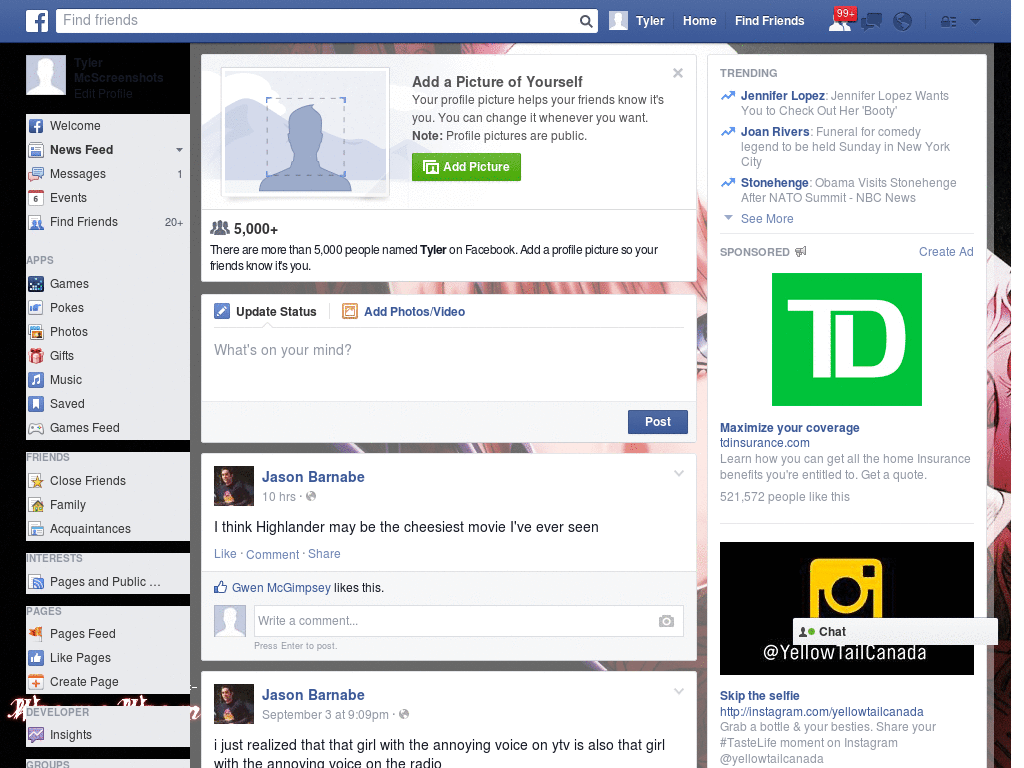Open Maximize your coverage ad link
1024x768 pixels.
click(790, 428)
